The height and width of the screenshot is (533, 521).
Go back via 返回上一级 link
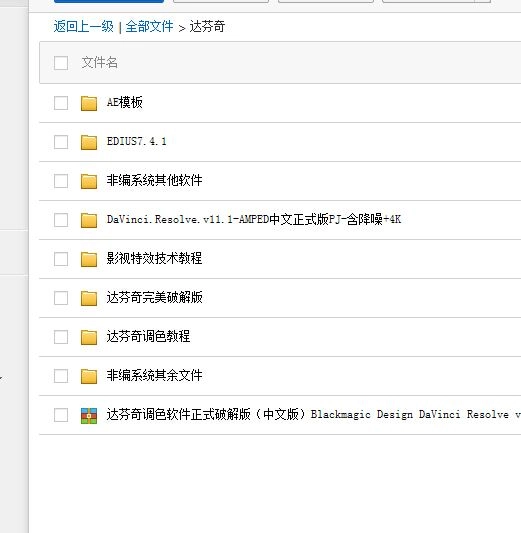(x=84, y=27)
